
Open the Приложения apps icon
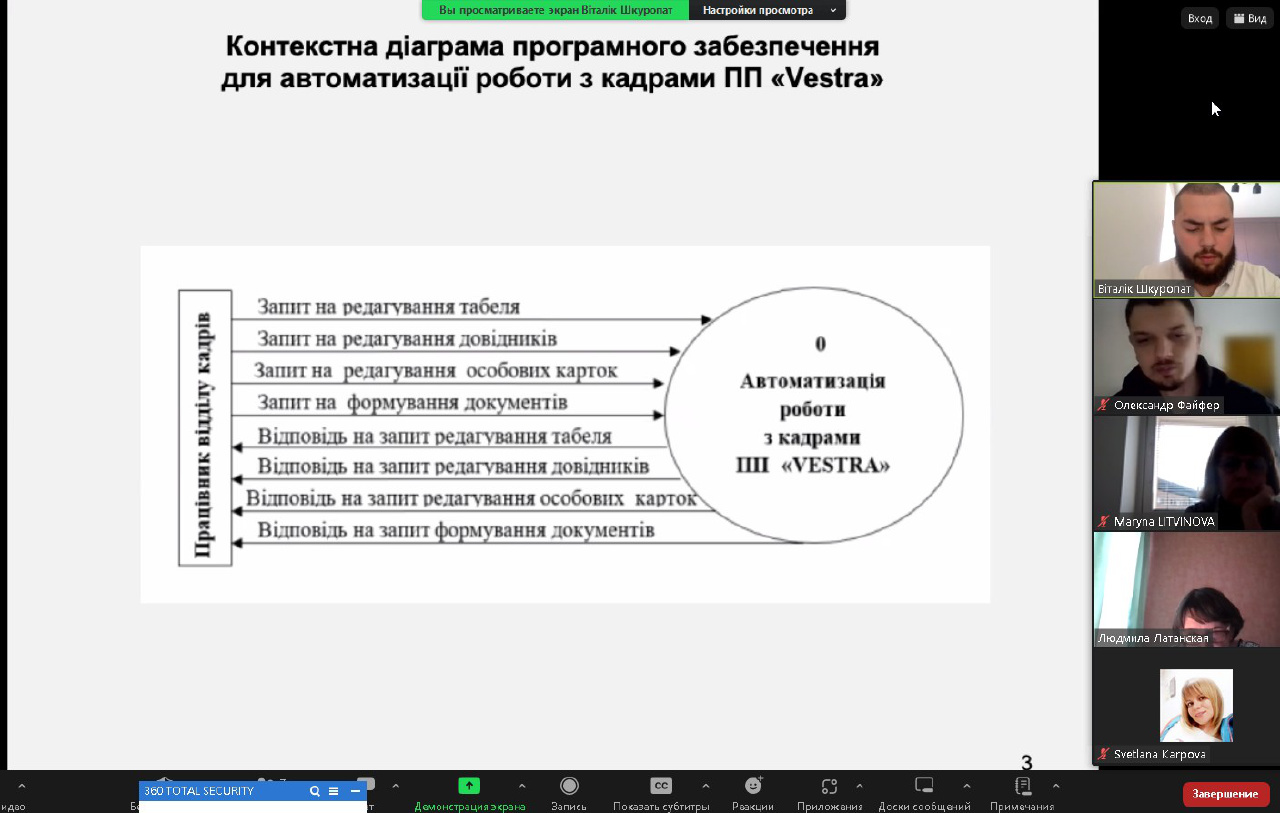[x=829, y=786]
